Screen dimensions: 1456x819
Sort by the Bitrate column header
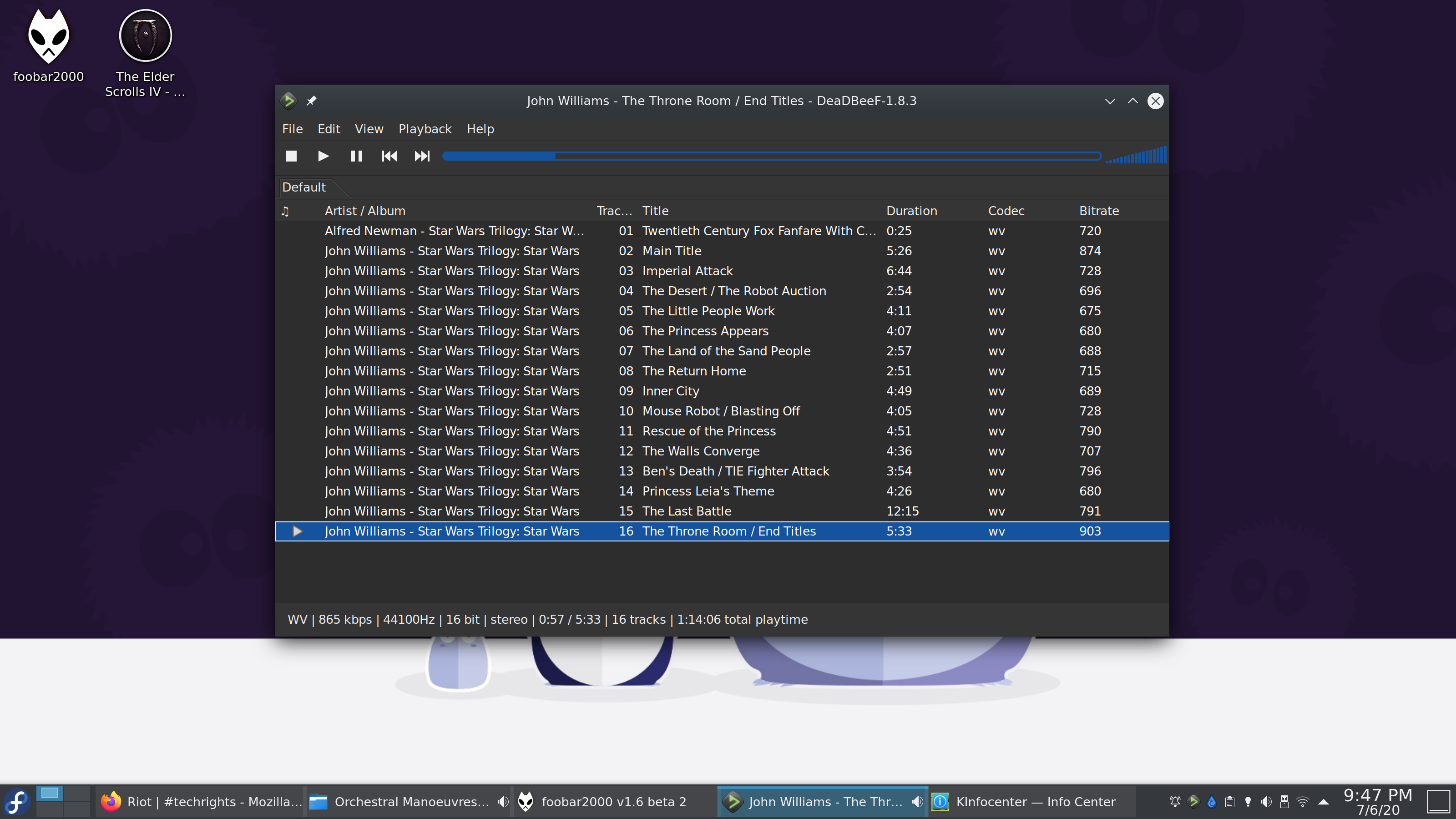[1099, 211]
